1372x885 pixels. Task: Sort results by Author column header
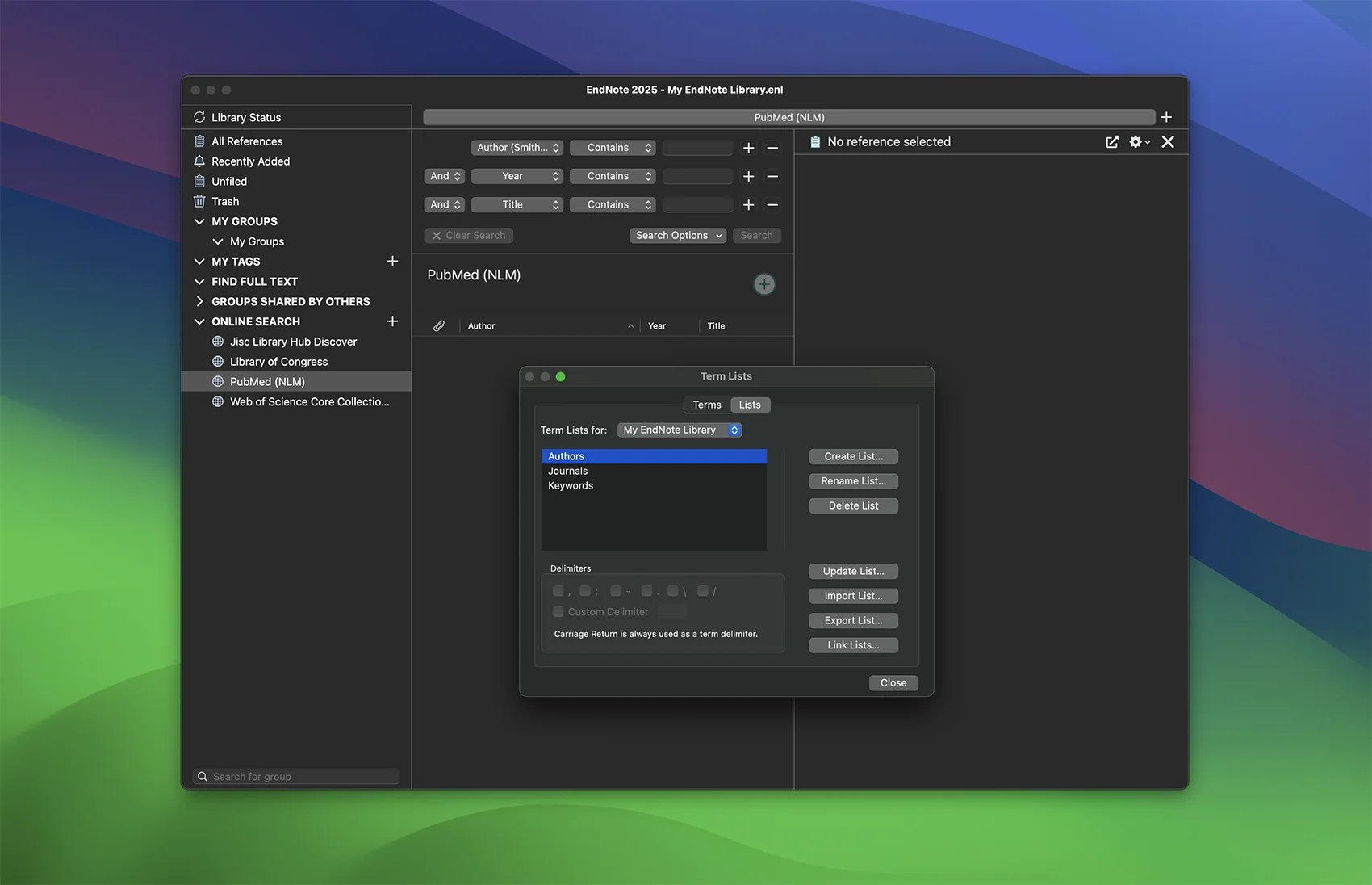point(550,326)
